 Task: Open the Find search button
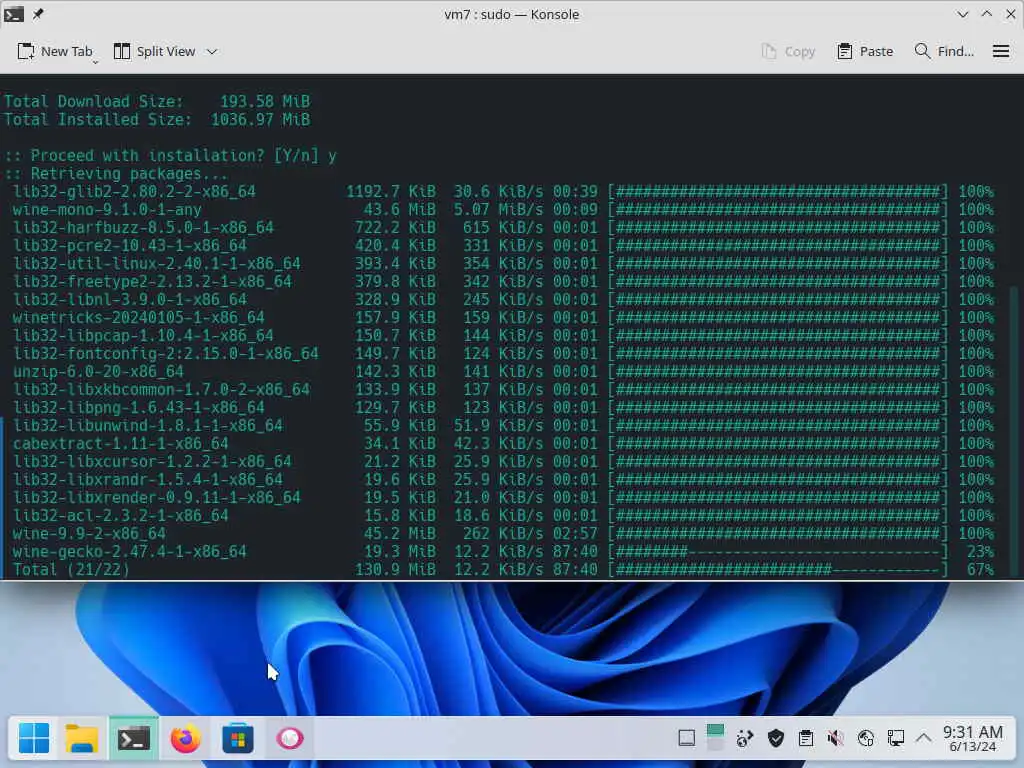[x=944, y=52]
